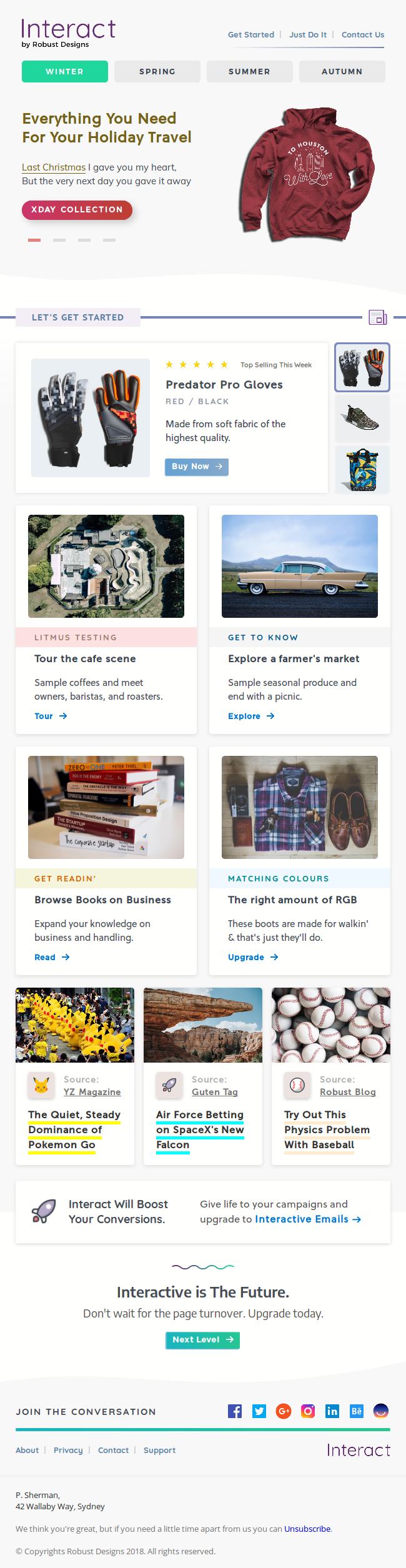Click the Buy Now button
Screen dimensions: 406x1568
(x=197, y=467)
